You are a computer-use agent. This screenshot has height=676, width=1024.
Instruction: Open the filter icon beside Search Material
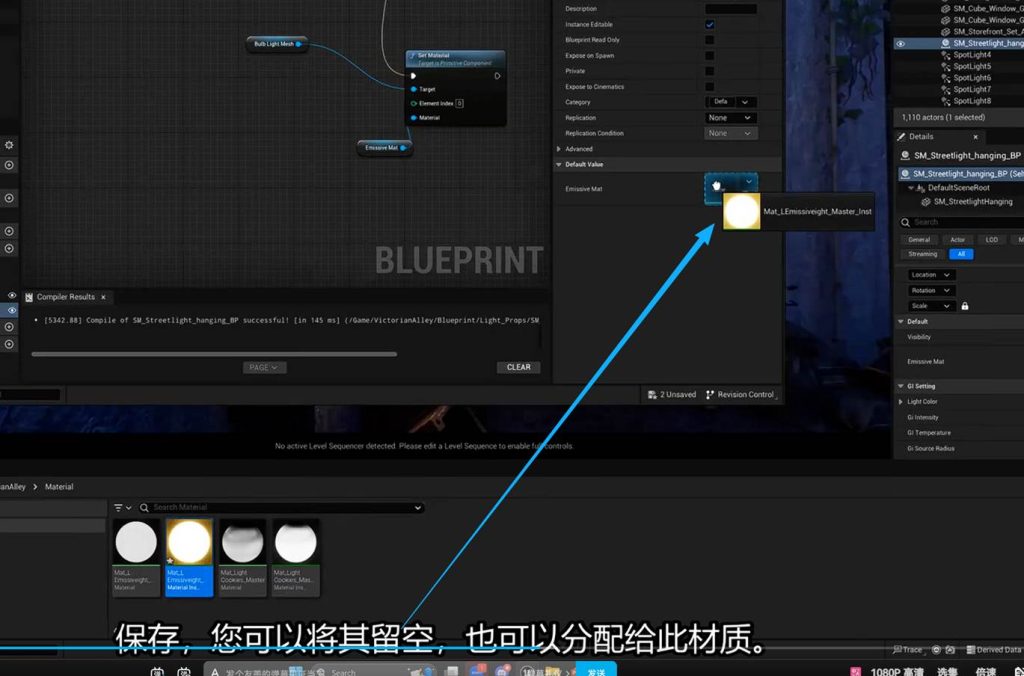(x=122, y=508)
